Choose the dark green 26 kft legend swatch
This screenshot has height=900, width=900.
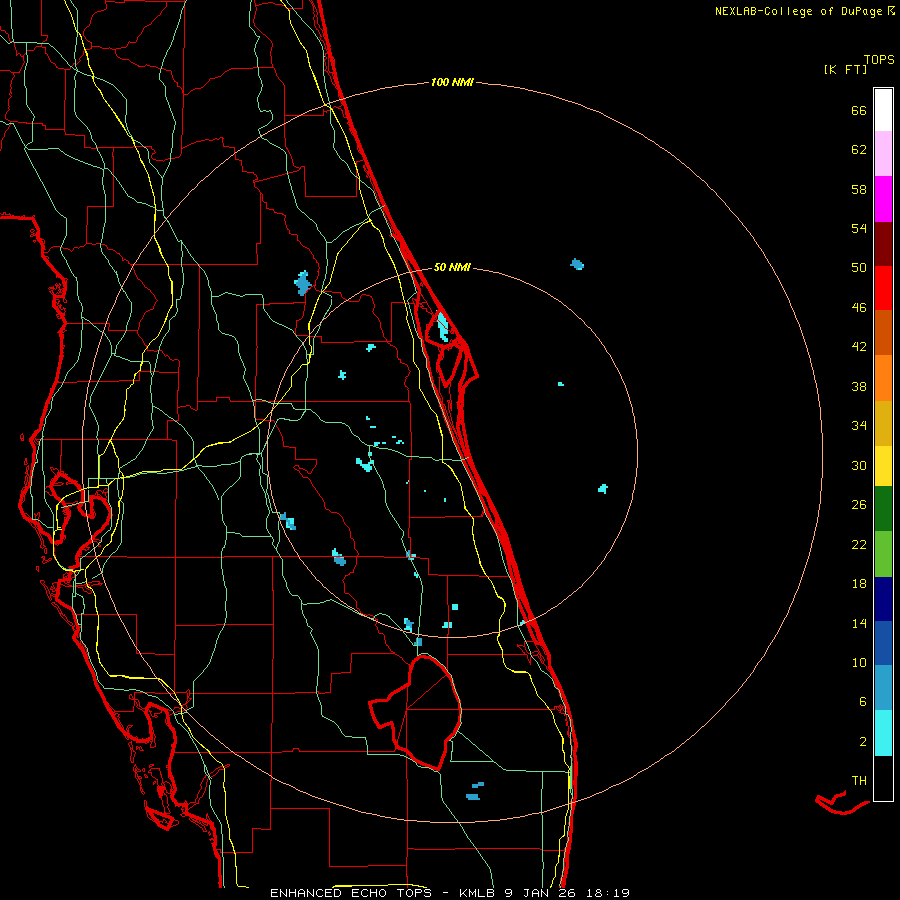coord(883,509)
